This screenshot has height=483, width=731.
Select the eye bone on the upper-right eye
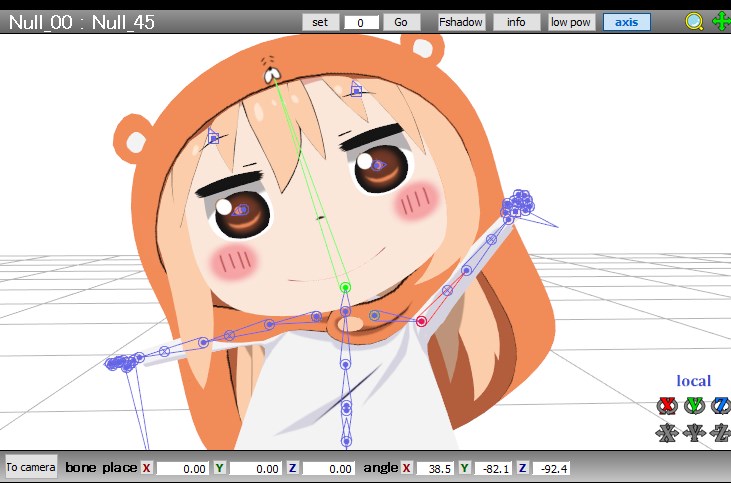378,165
